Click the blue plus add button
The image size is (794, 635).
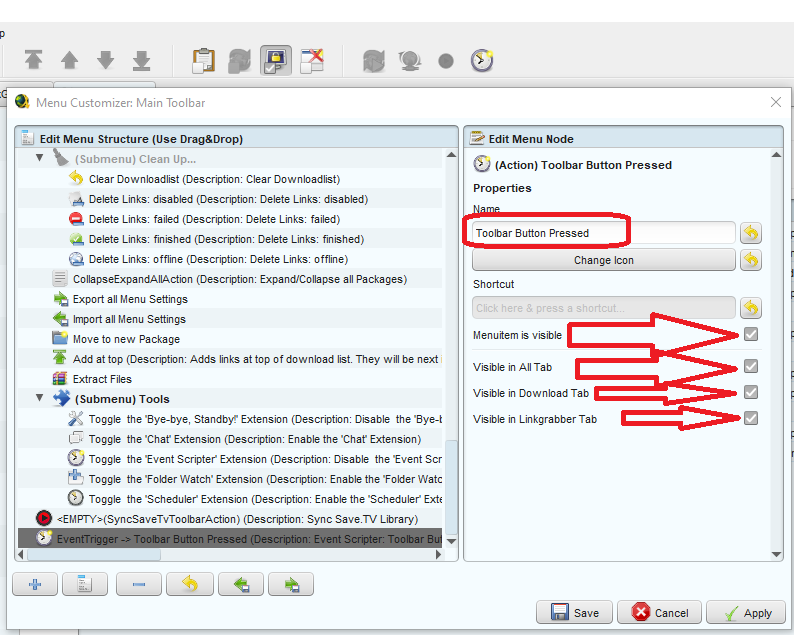(37, 584)
